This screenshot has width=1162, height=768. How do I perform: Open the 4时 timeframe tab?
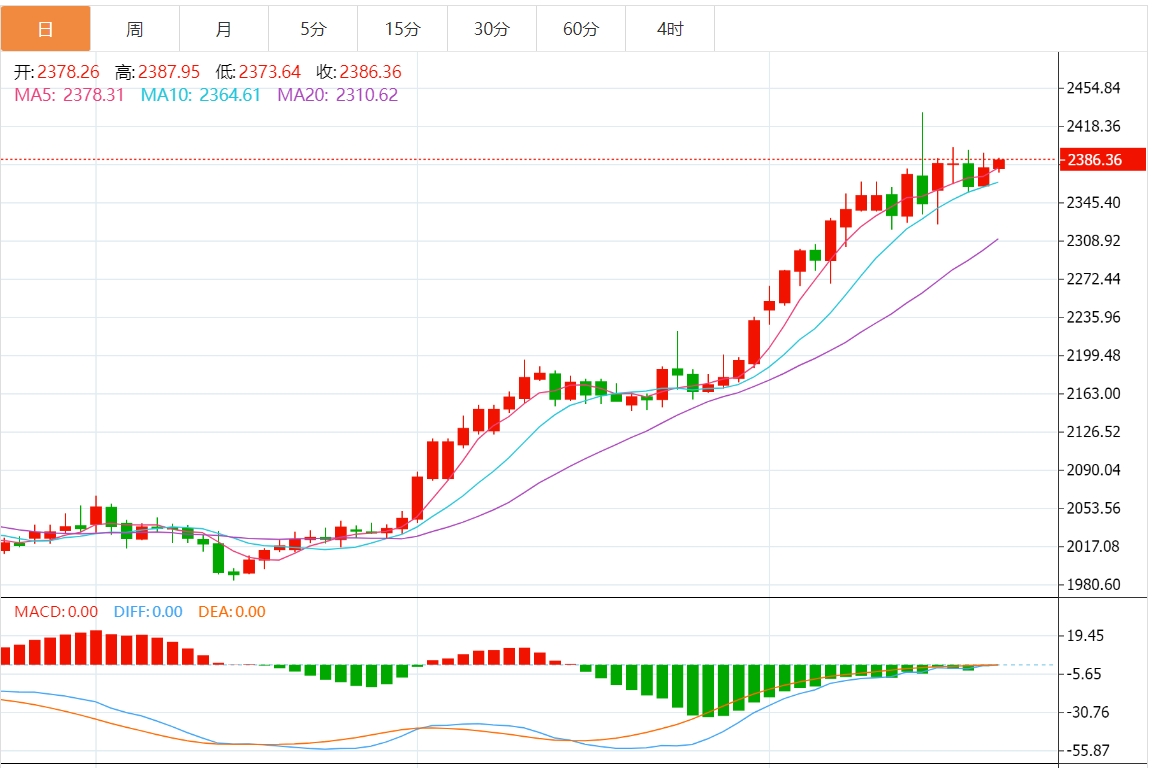click(670, 29)
